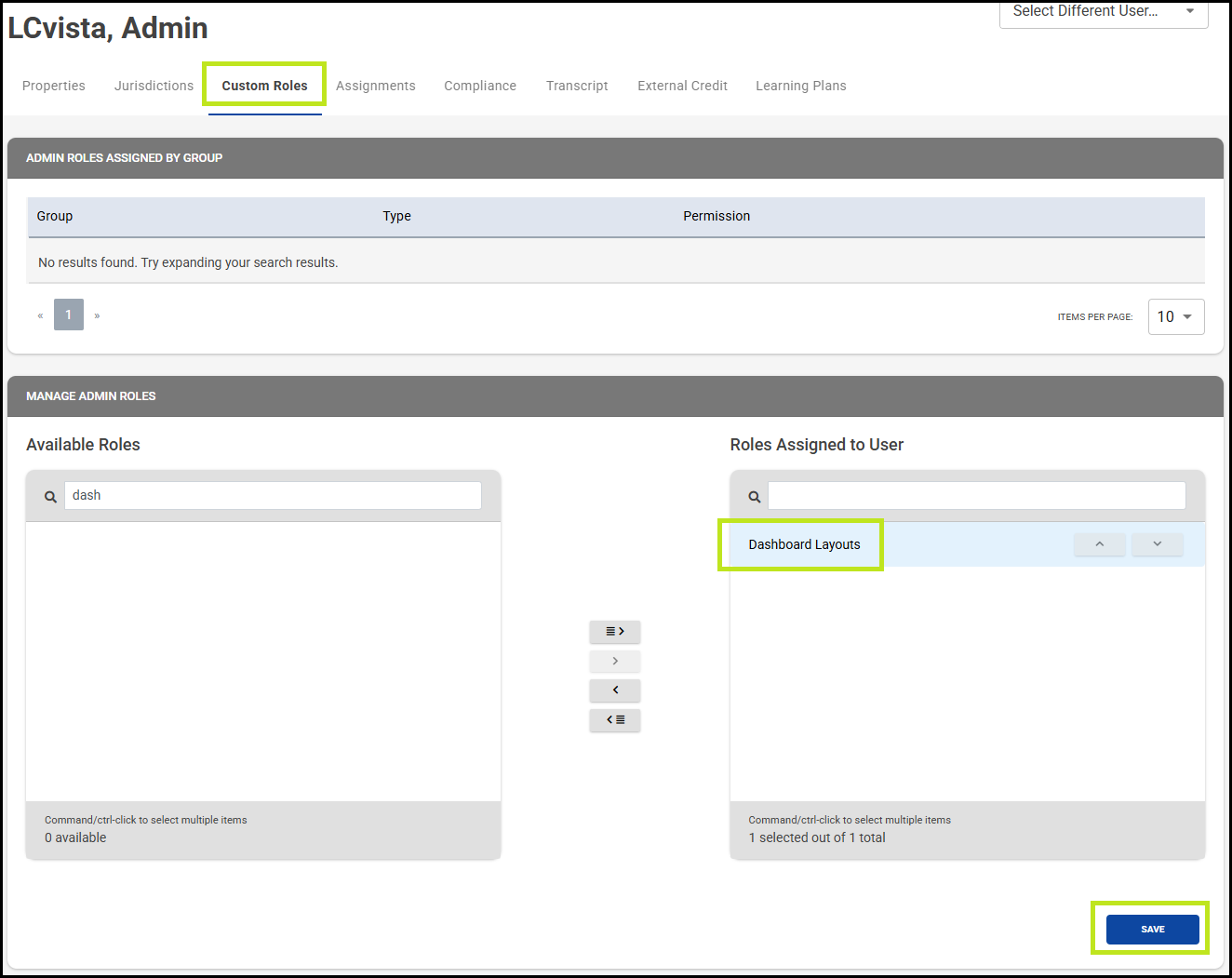
Task: Open the Assignments tab
Action: (375, 86)
